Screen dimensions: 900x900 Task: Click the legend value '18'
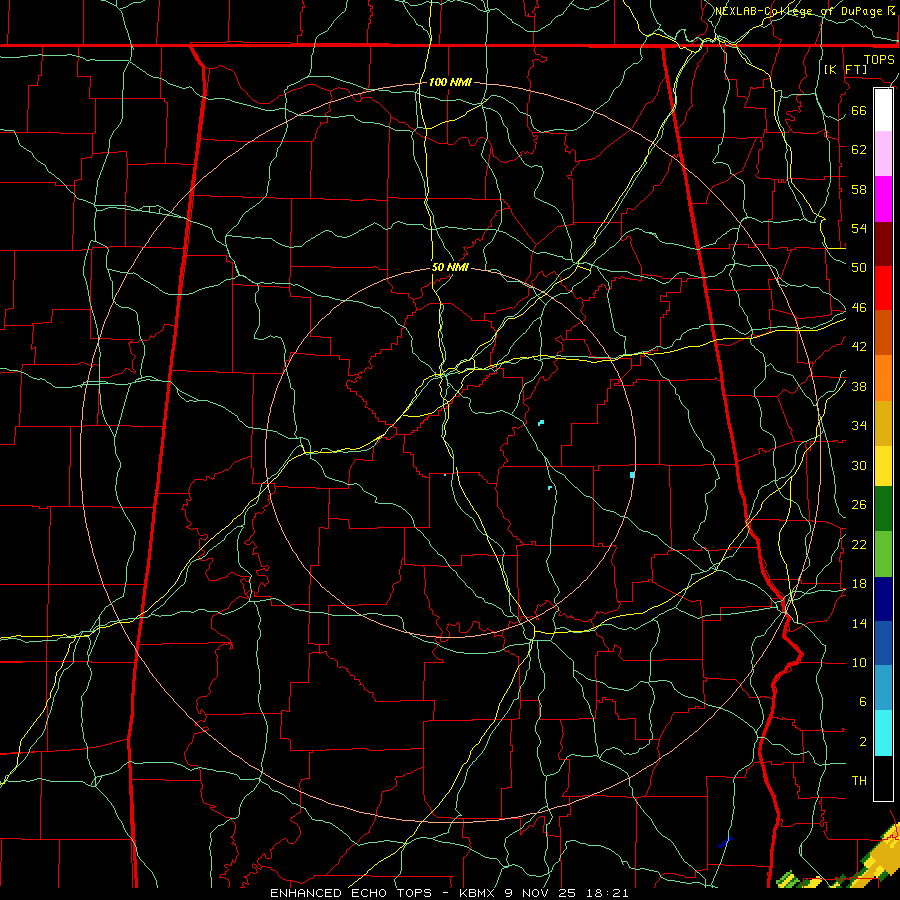(859, 584)
